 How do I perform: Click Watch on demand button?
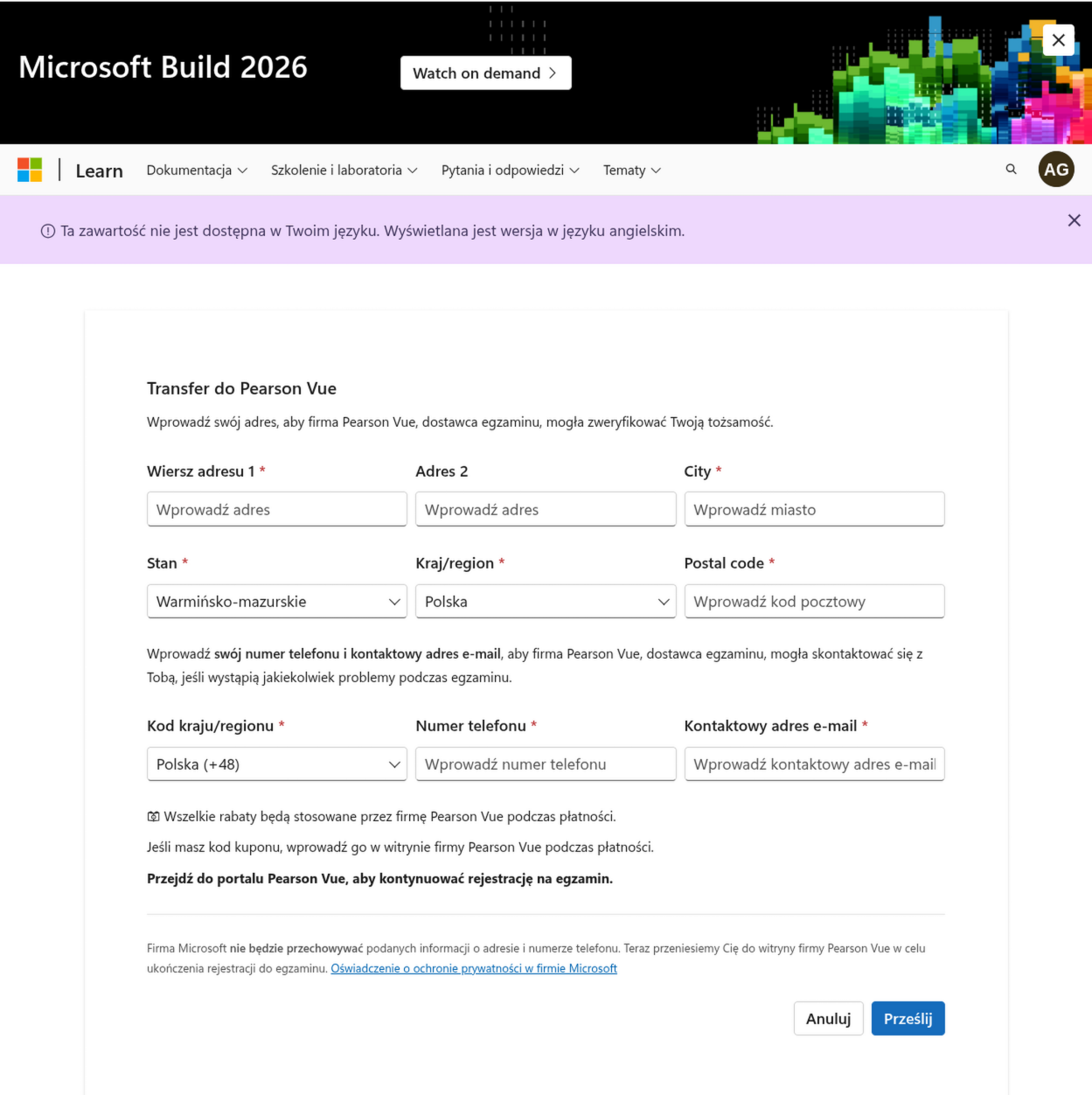pos(486,73)
